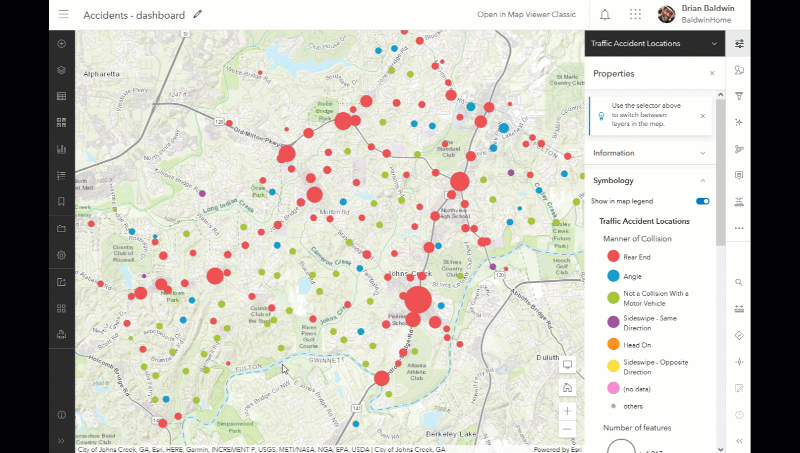Open the Pop-ups configuration tool
This screenshot has height=453, width=800.
[739, 175]
